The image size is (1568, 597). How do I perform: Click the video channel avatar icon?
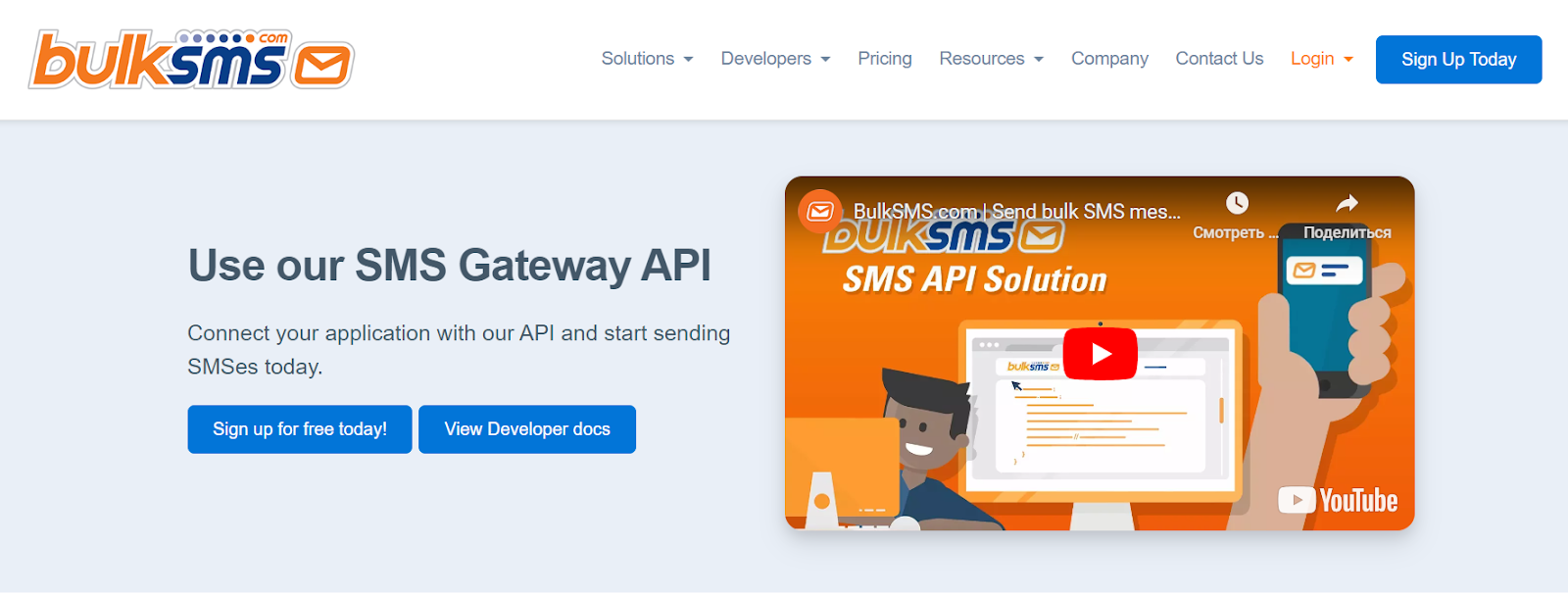point(820,212)
